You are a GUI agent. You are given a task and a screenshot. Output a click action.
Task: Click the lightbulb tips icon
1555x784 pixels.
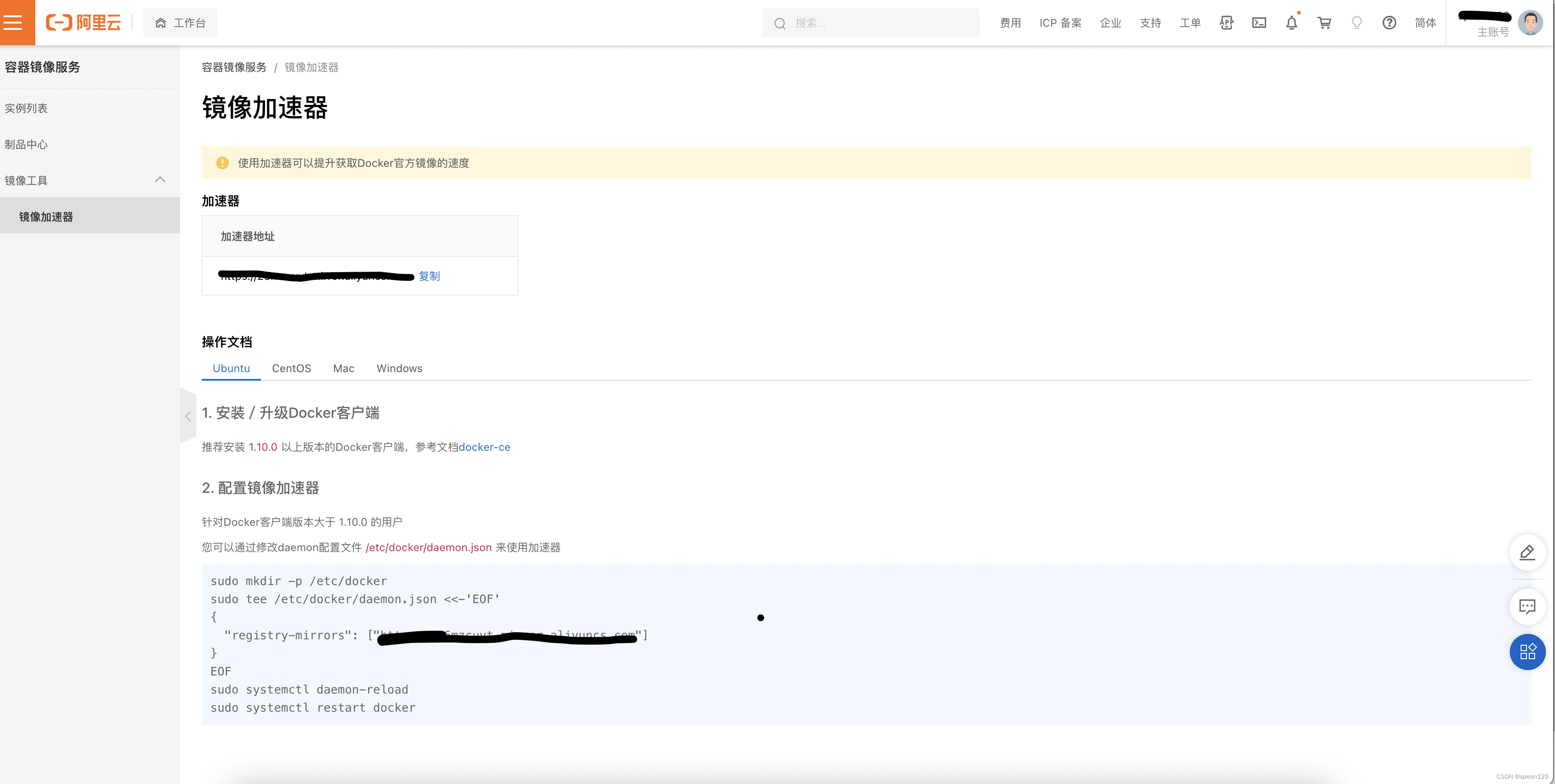coord(1356,23)
